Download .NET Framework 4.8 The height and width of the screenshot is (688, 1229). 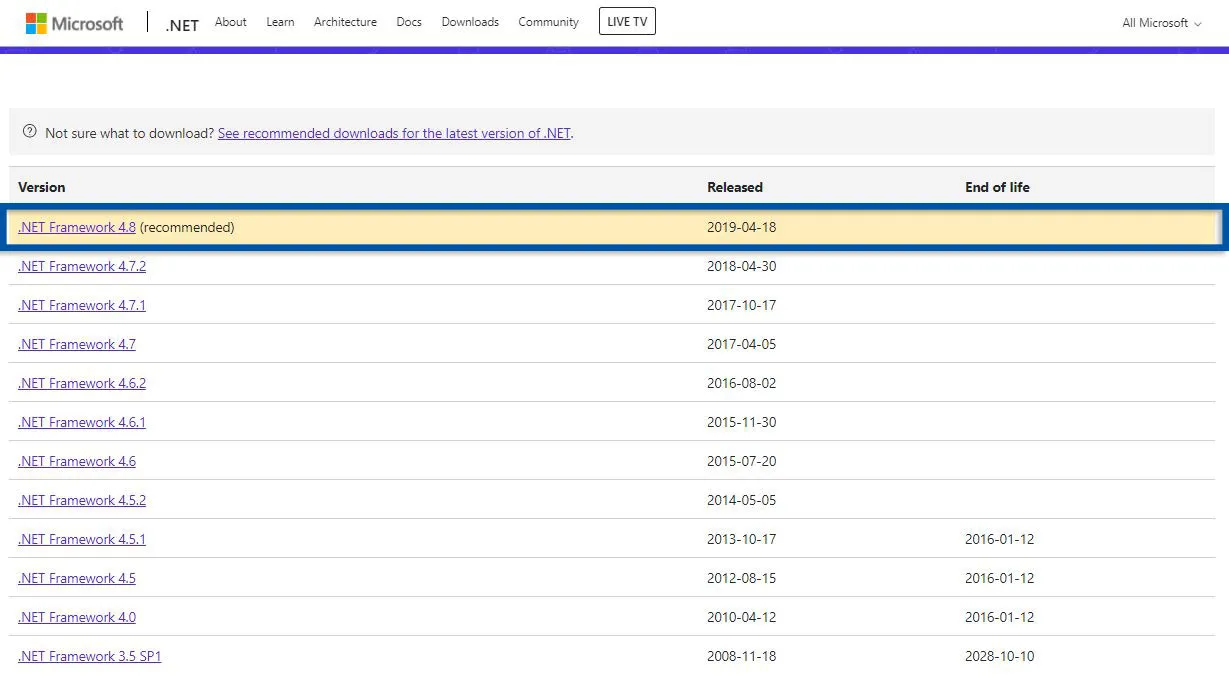[76, 227]
